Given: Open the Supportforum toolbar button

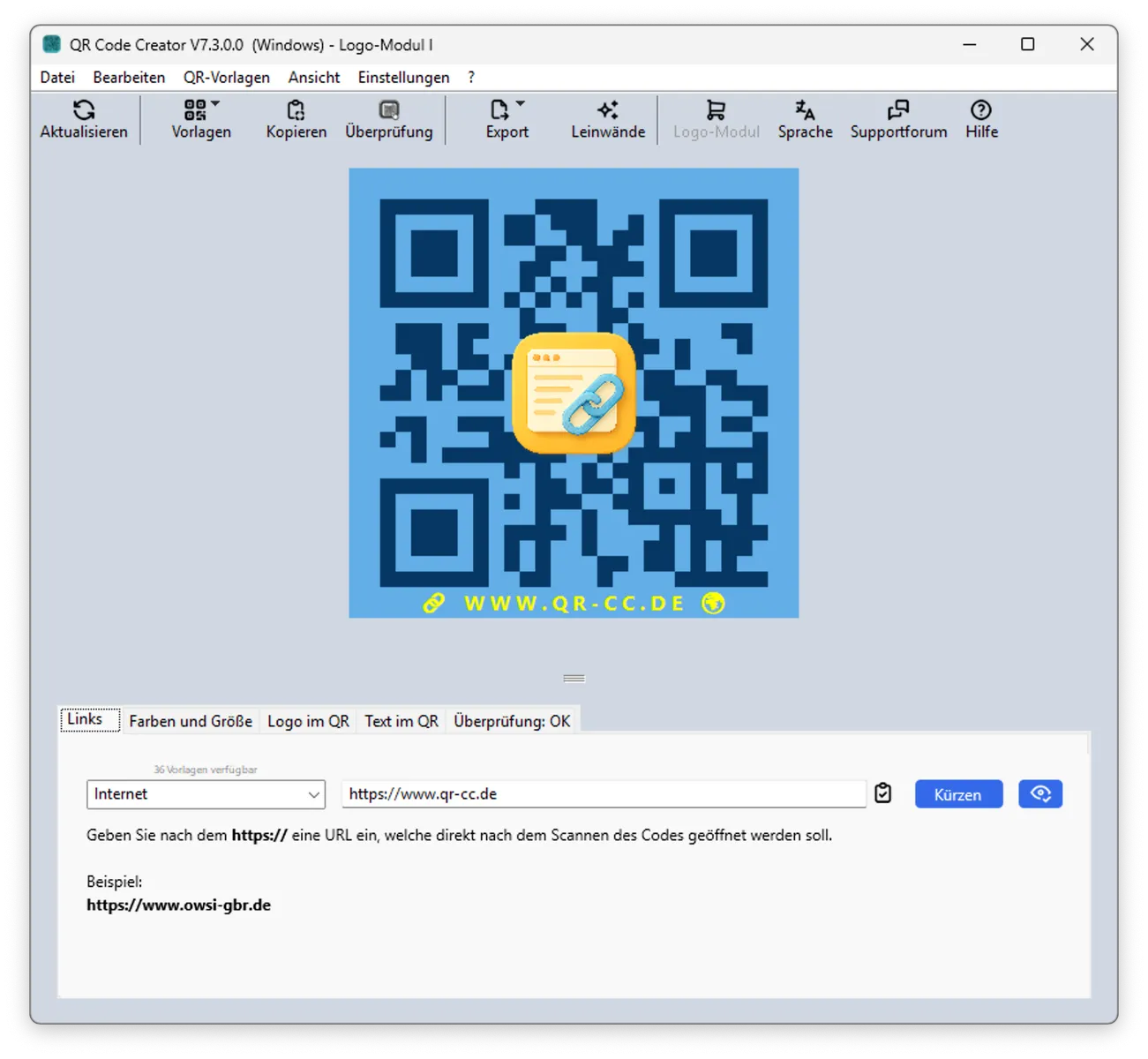Looking at the screenshot, I should [x=898, y=120].
